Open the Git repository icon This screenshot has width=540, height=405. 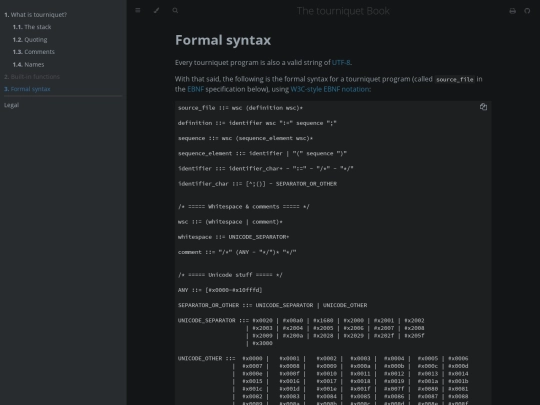click(x=527, y=11)
